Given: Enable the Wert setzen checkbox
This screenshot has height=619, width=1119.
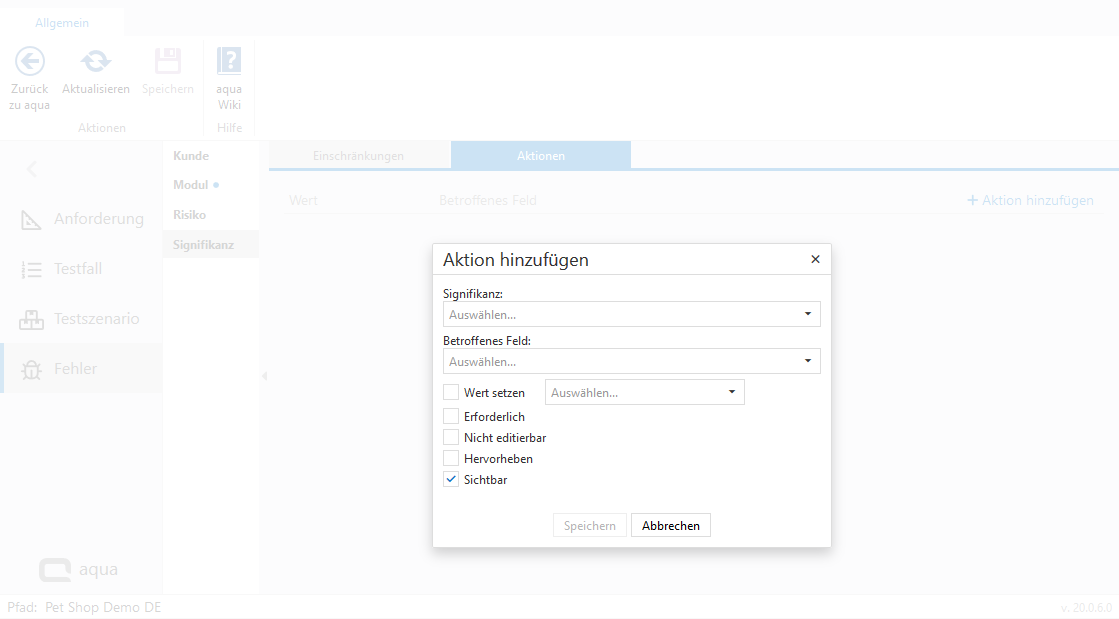Looking at the screenshot, I should point(451,392).
